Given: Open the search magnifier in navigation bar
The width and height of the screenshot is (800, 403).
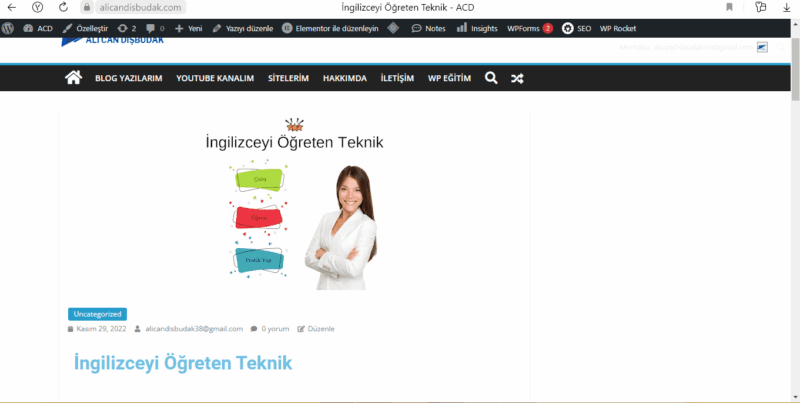Looking at the screenshot, I should click(x=490, y=78).
